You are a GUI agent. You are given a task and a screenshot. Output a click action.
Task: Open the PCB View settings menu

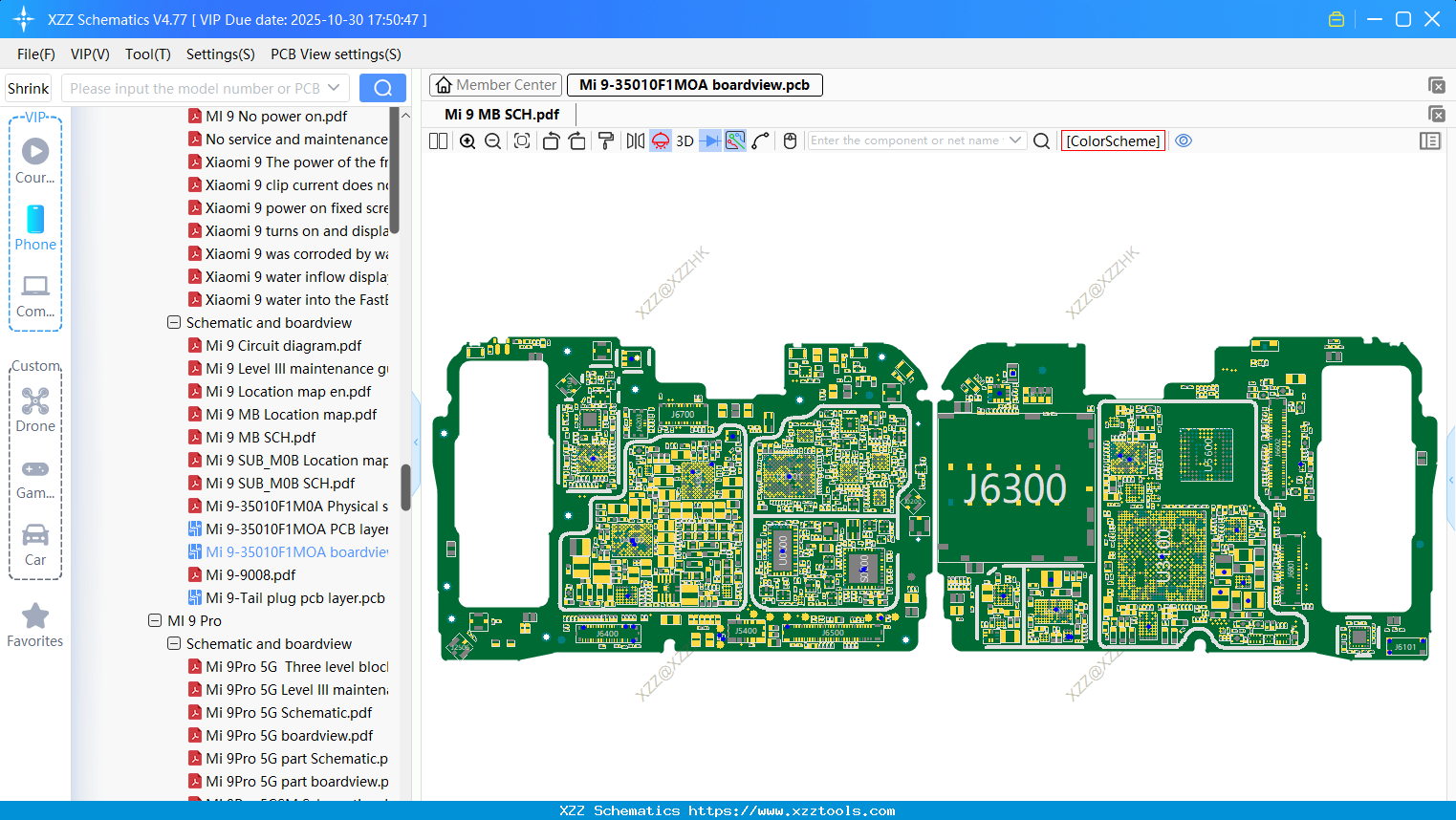click(x=336, y=54)
